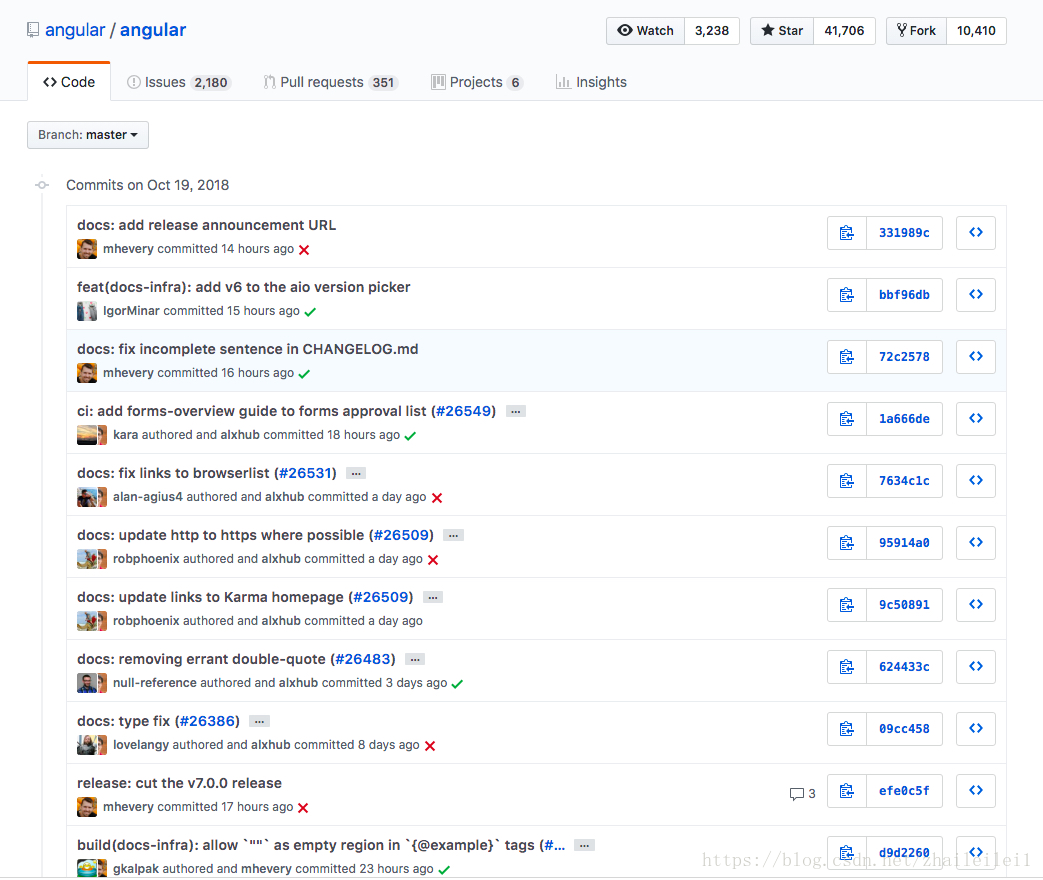The image size is (1043, 880).
Task: Copy full SHA for commit 331989c
Action: pos(847,233)
